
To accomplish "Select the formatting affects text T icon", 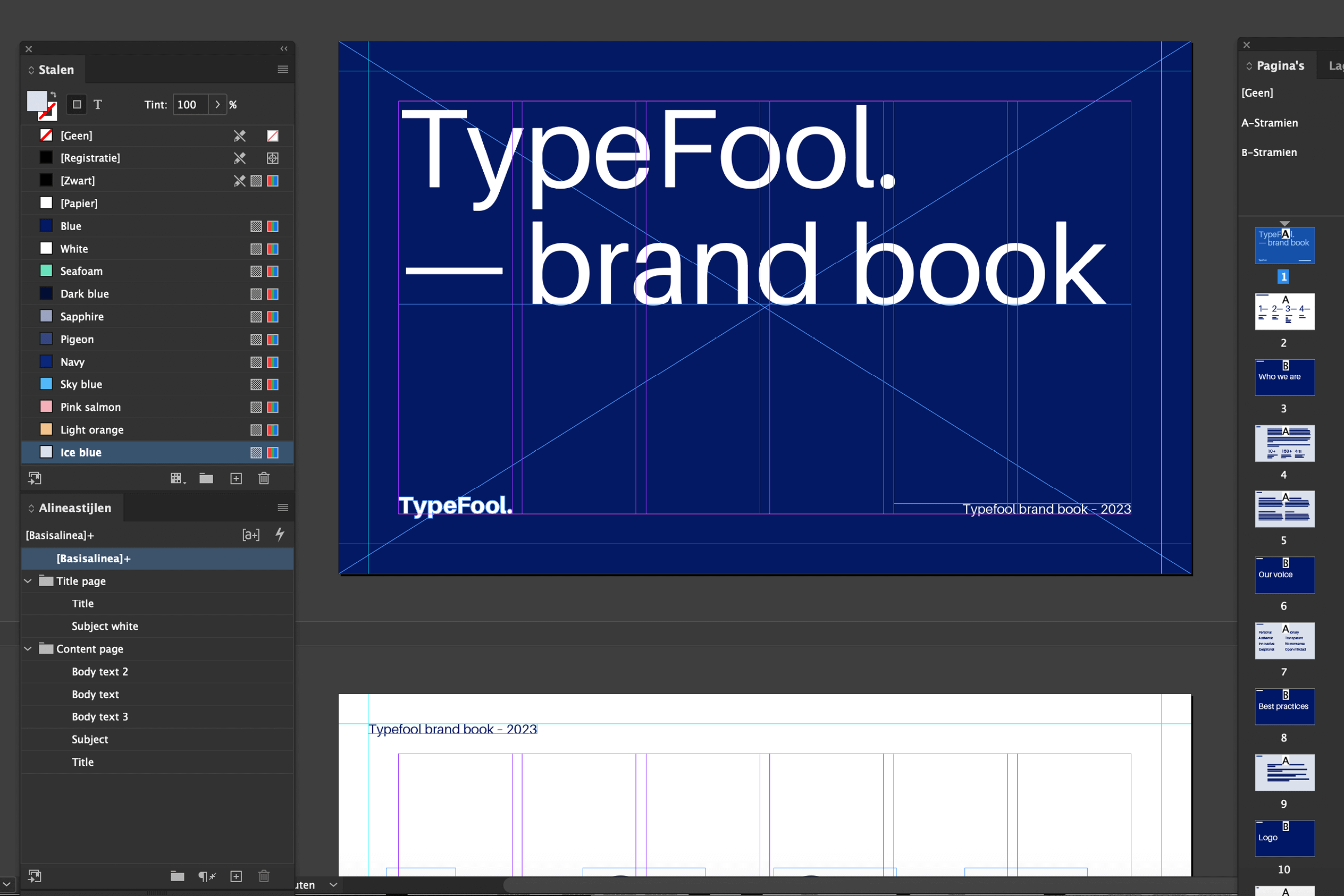I will pos(98,105).
